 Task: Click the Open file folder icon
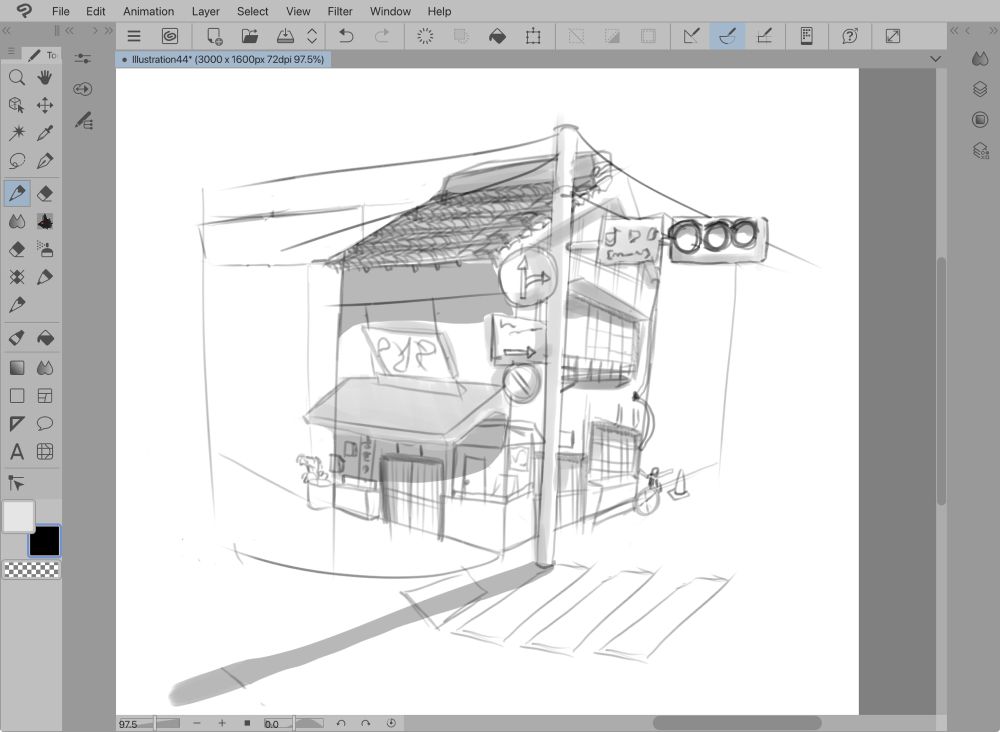[250, 36]
